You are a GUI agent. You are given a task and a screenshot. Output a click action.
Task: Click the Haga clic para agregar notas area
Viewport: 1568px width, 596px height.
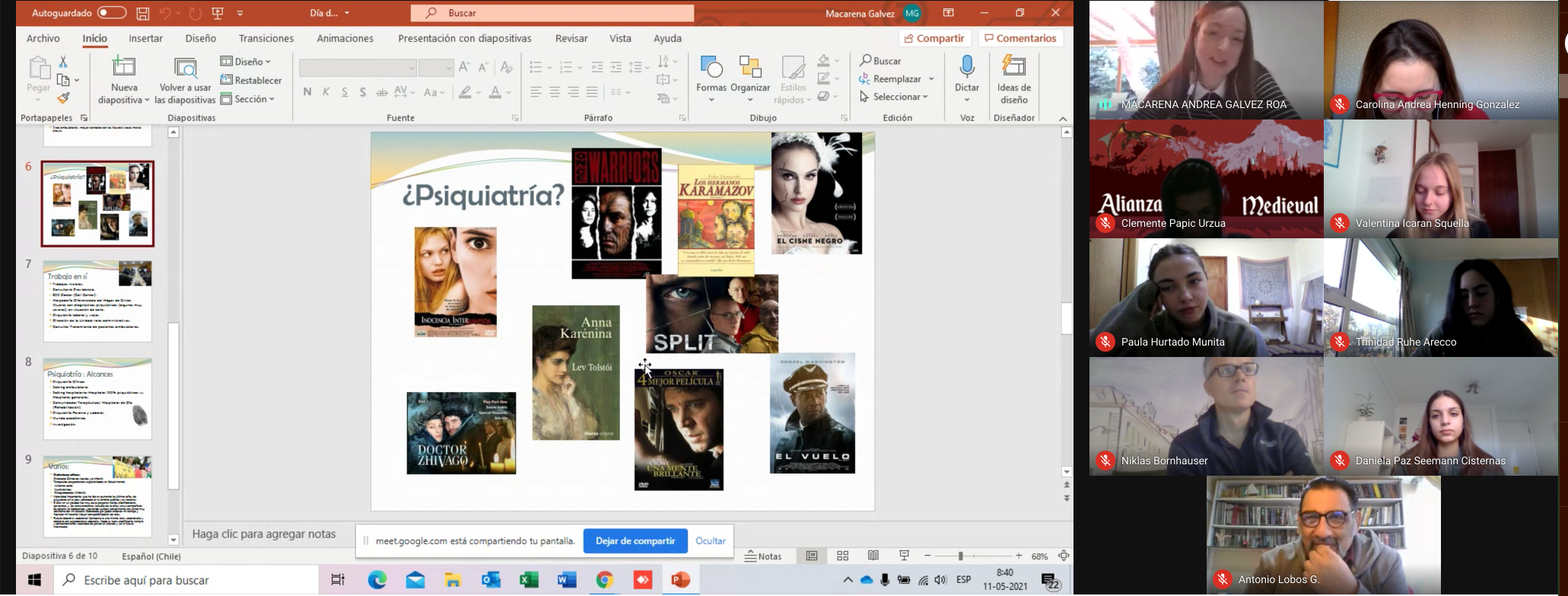click(264, 534)
